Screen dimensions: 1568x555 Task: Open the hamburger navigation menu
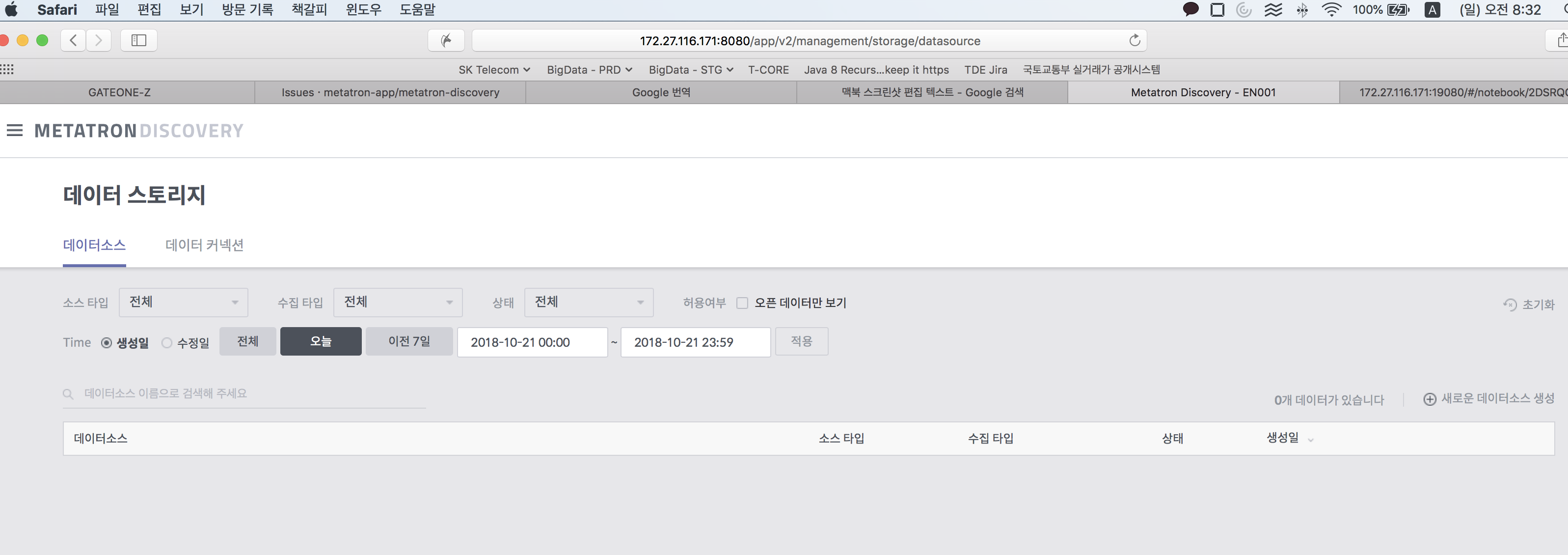pos(14,130)
